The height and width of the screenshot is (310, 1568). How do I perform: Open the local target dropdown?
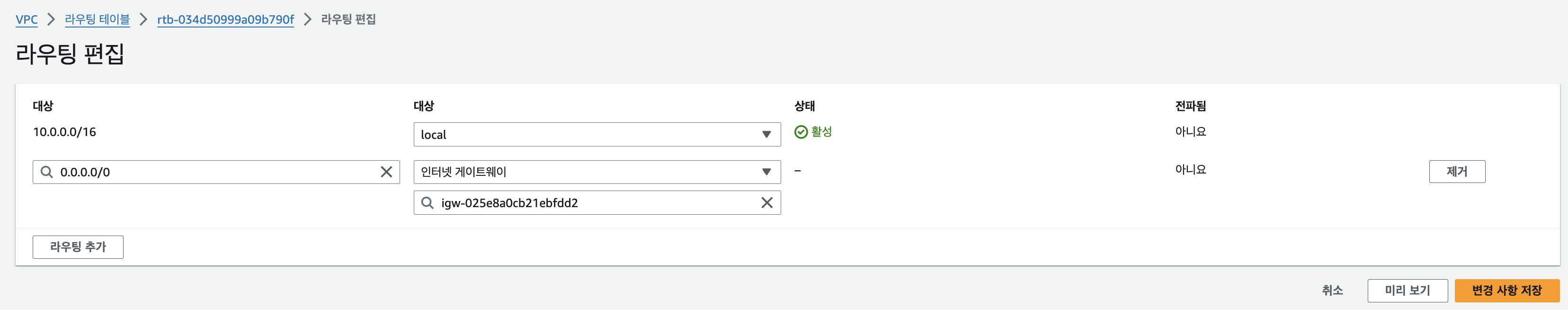597,135
